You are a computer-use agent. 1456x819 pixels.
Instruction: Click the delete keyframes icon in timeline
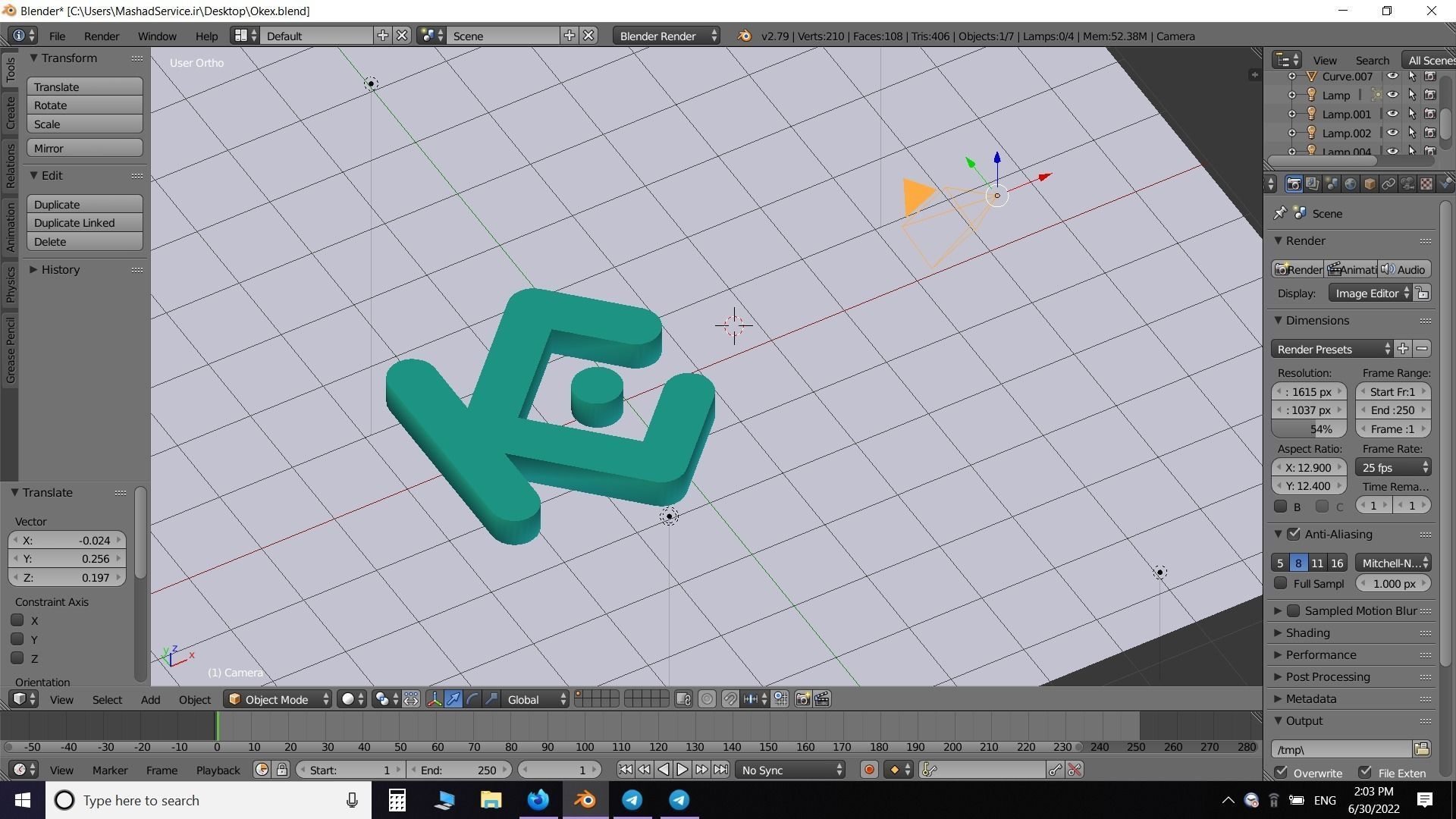pos(1075,770)
